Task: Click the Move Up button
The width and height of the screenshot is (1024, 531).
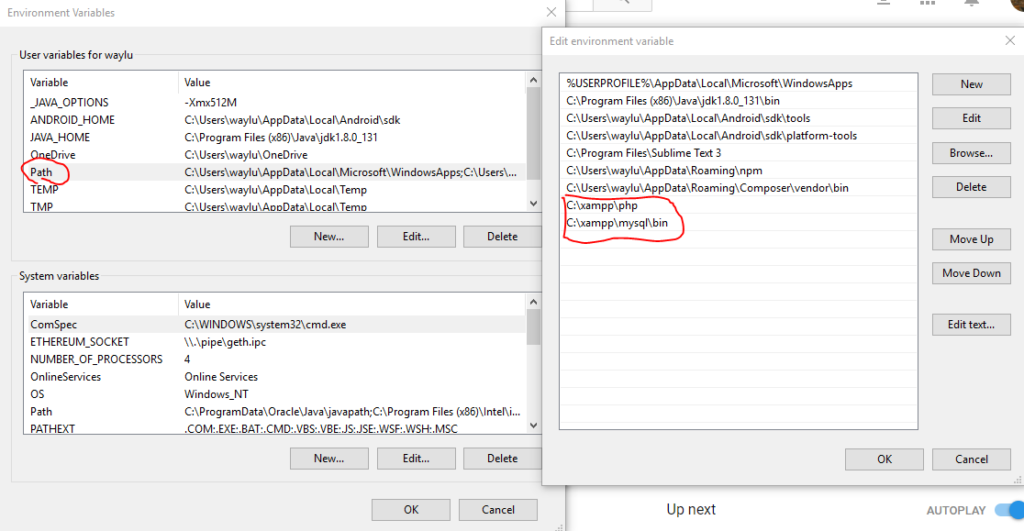Action: [x=971, y=239]
